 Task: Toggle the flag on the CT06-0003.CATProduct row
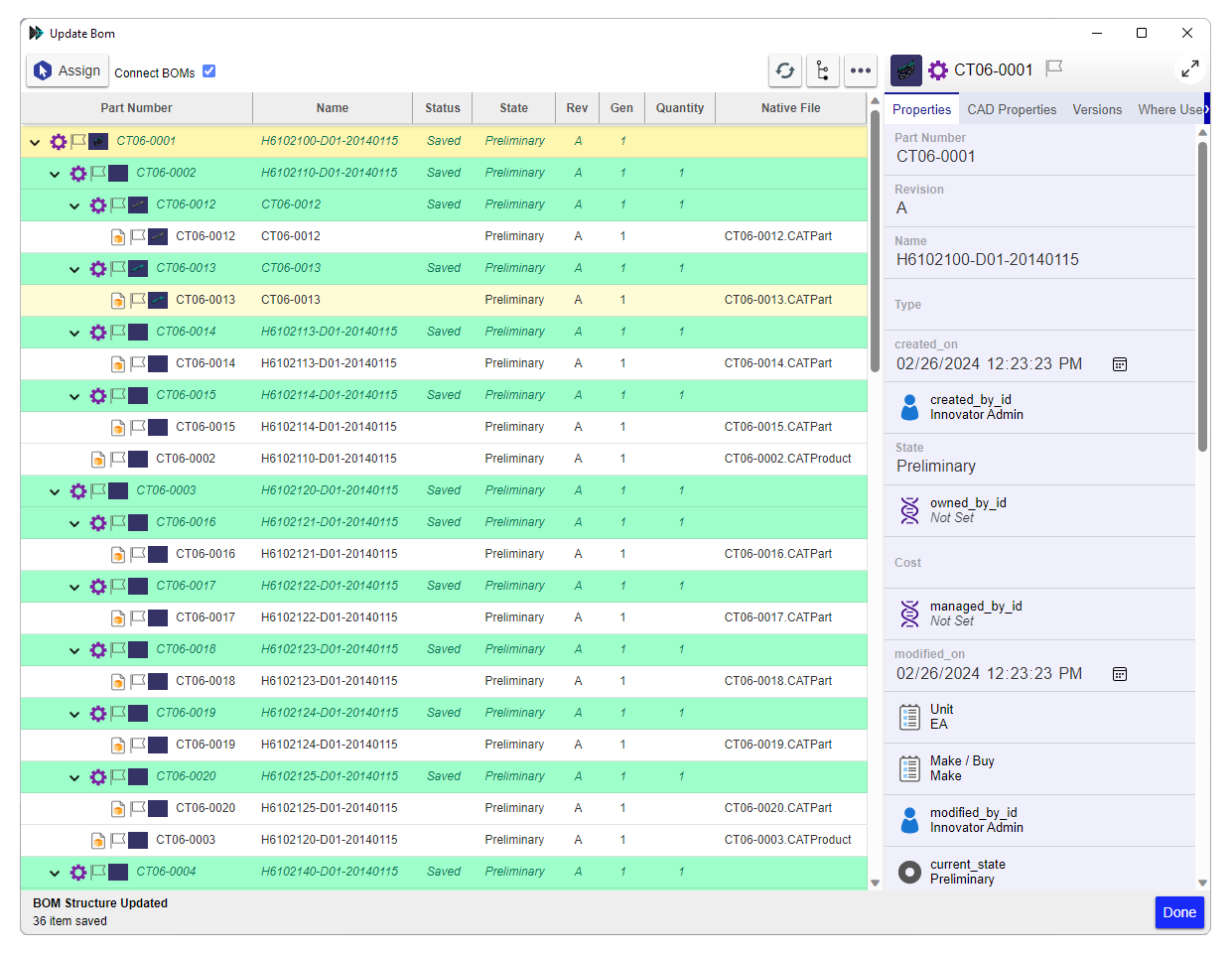118,841
